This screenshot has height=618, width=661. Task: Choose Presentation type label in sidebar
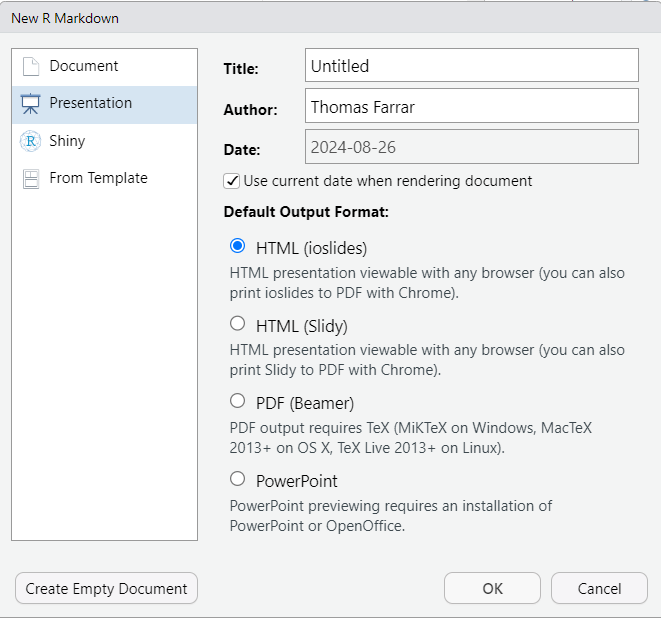point(91,103)
